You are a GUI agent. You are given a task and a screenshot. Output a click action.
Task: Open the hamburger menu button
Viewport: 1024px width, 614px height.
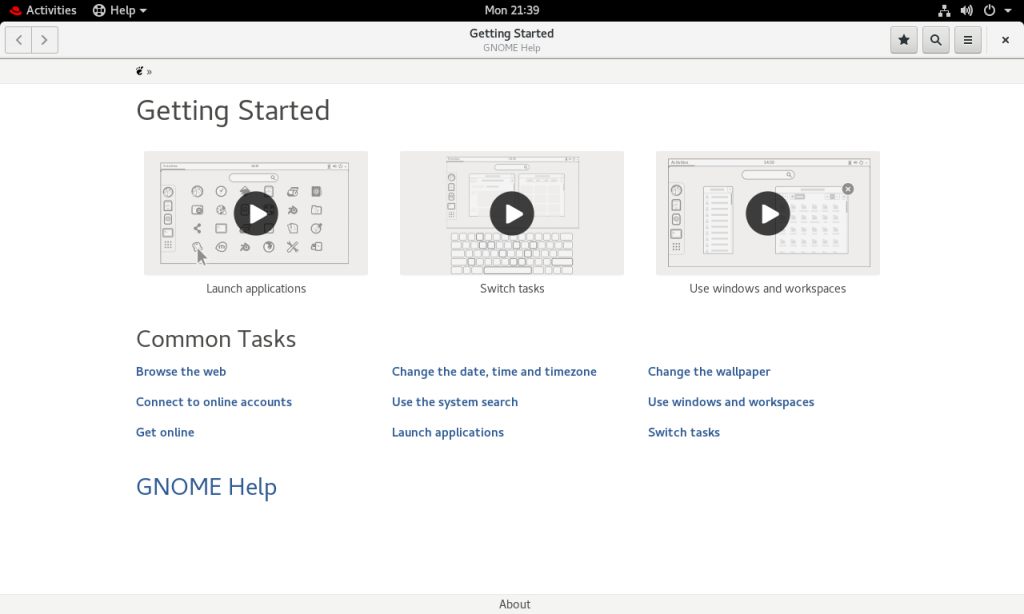pyautogui.click(x=968, y=40)
